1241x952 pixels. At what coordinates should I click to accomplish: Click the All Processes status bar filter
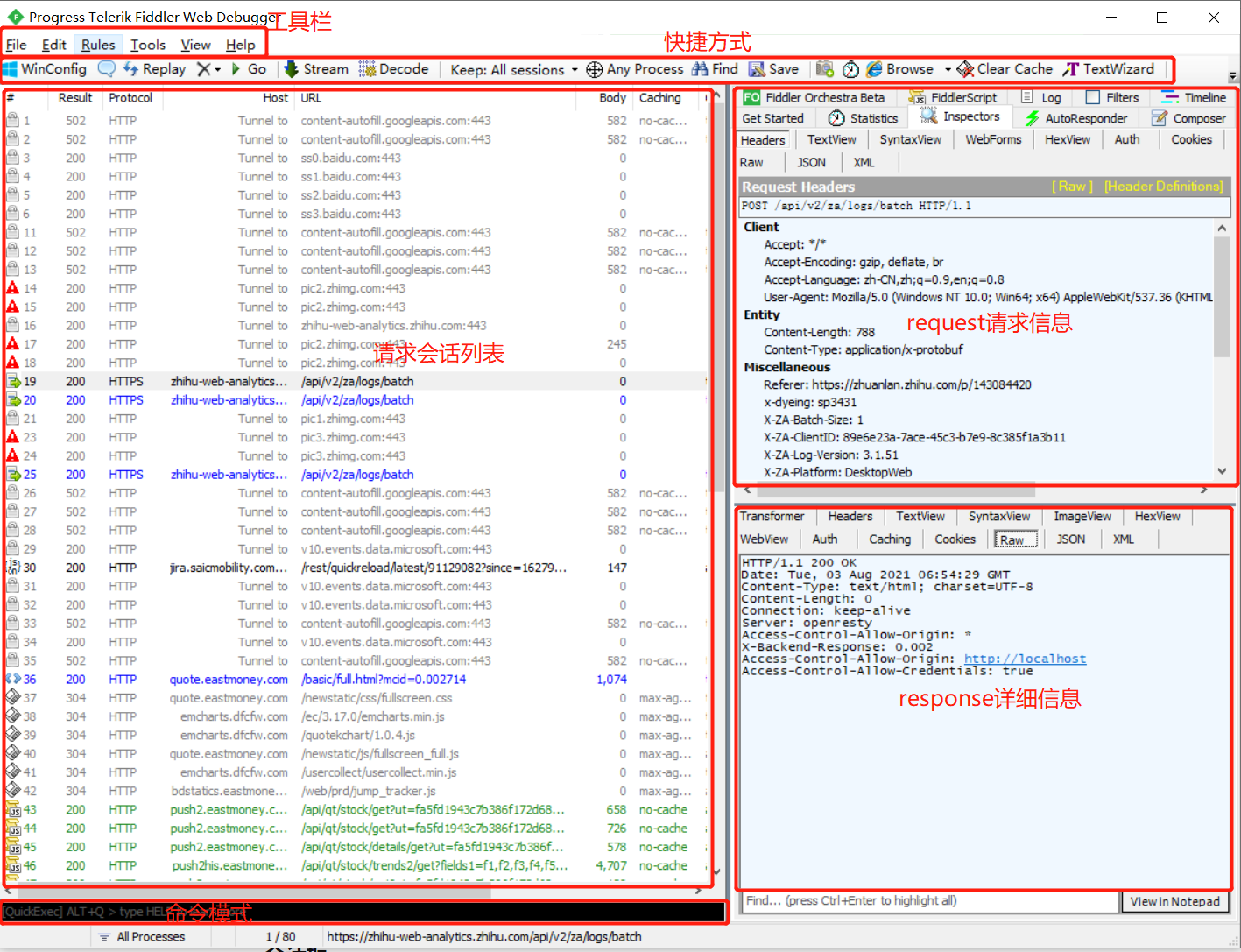click(x=142, y=936)
